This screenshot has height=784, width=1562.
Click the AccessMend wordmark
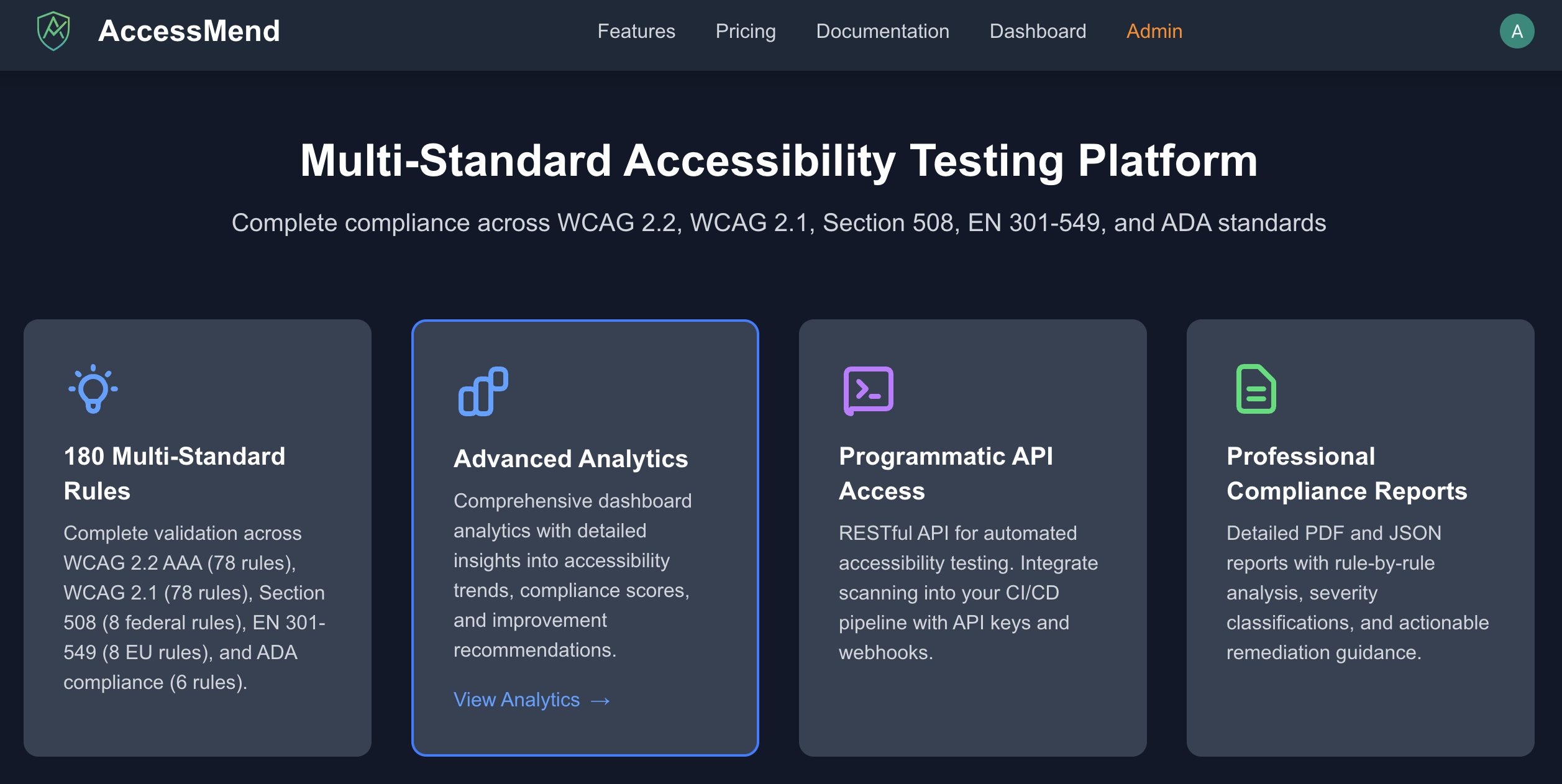pos(188,30)
